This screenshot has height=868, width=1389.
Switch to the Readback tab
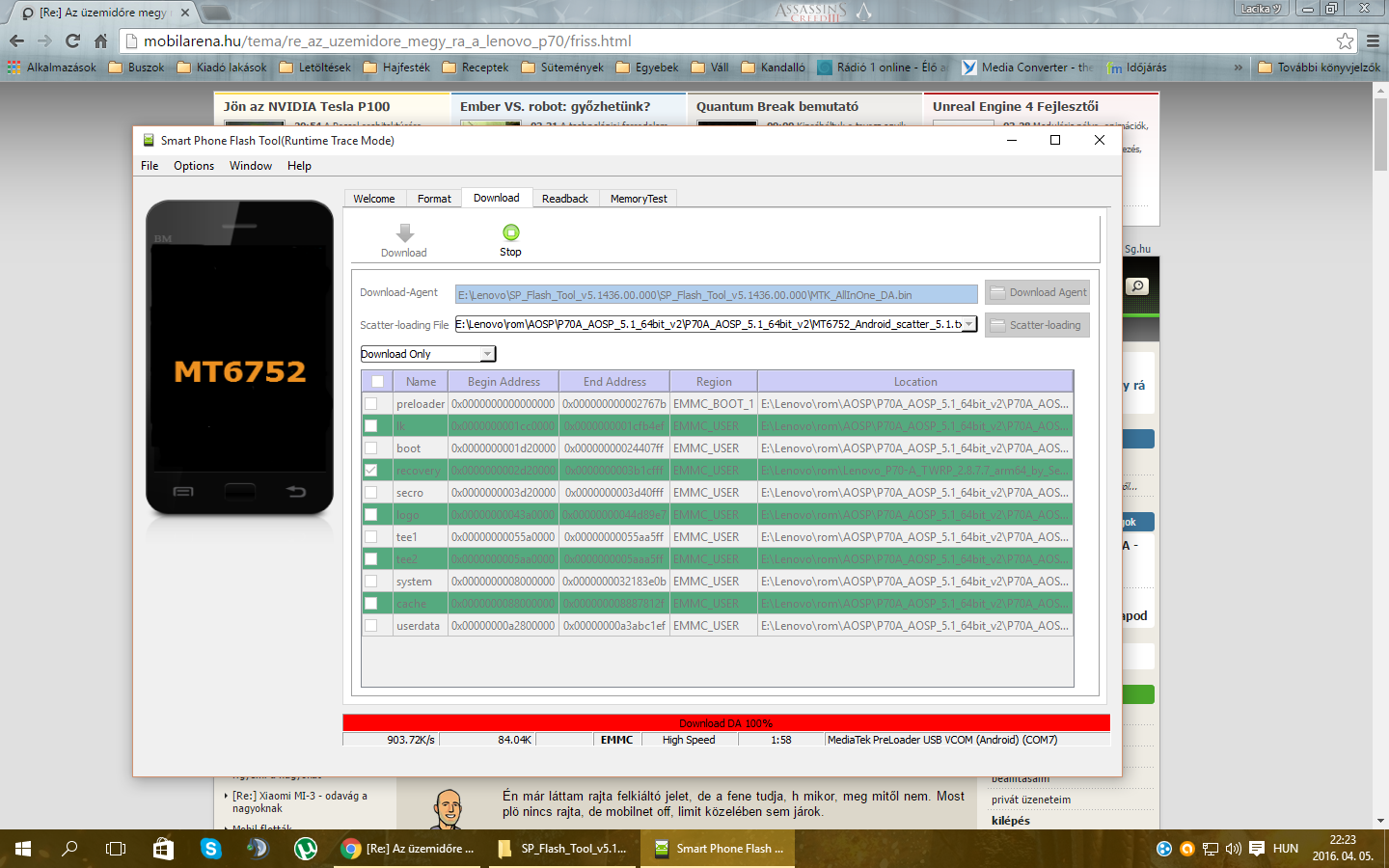point(565,199)
